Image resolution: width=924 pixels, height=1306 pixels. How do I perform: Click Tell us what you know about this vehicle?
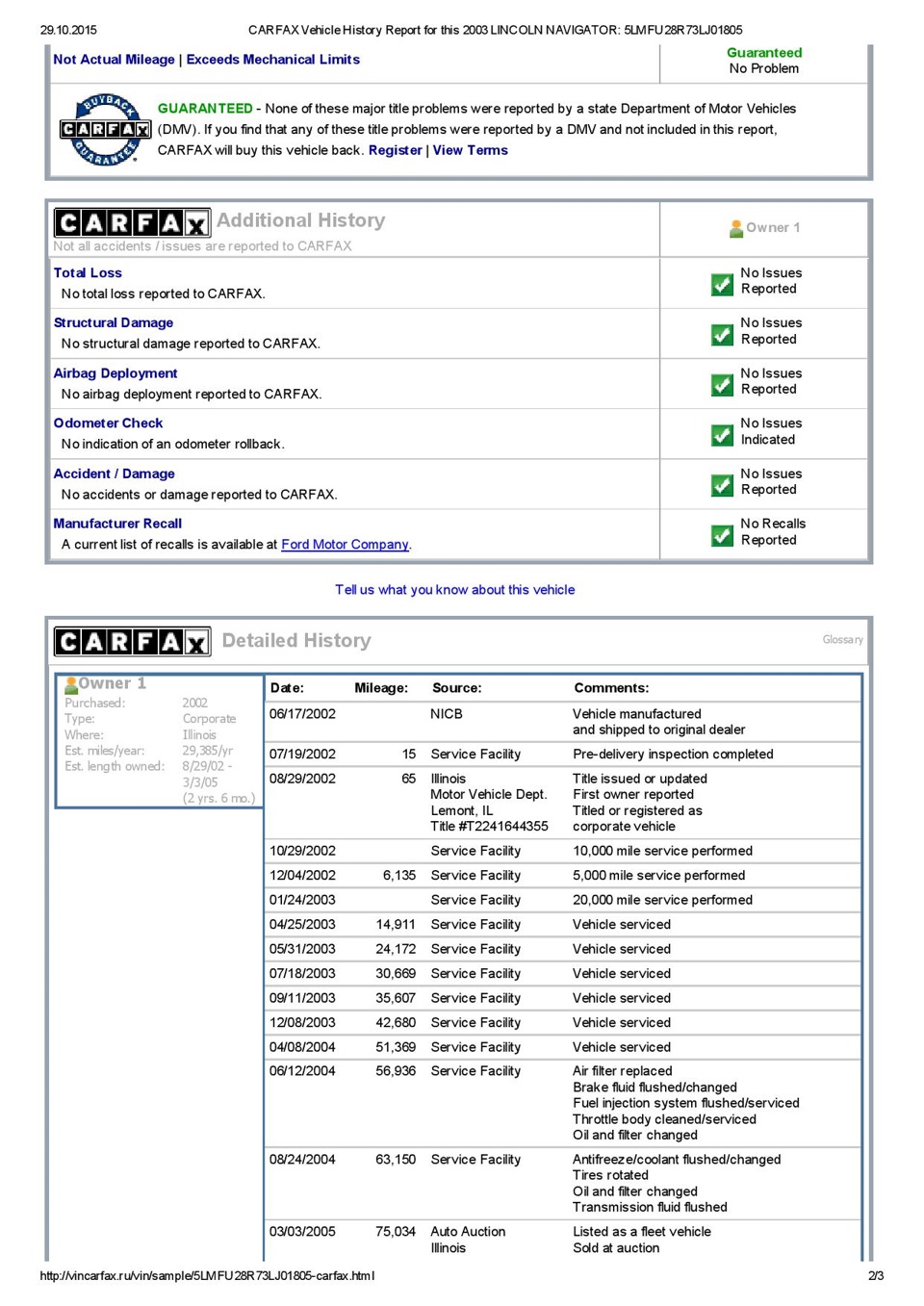pyautogui.click(x=454, y=590)
